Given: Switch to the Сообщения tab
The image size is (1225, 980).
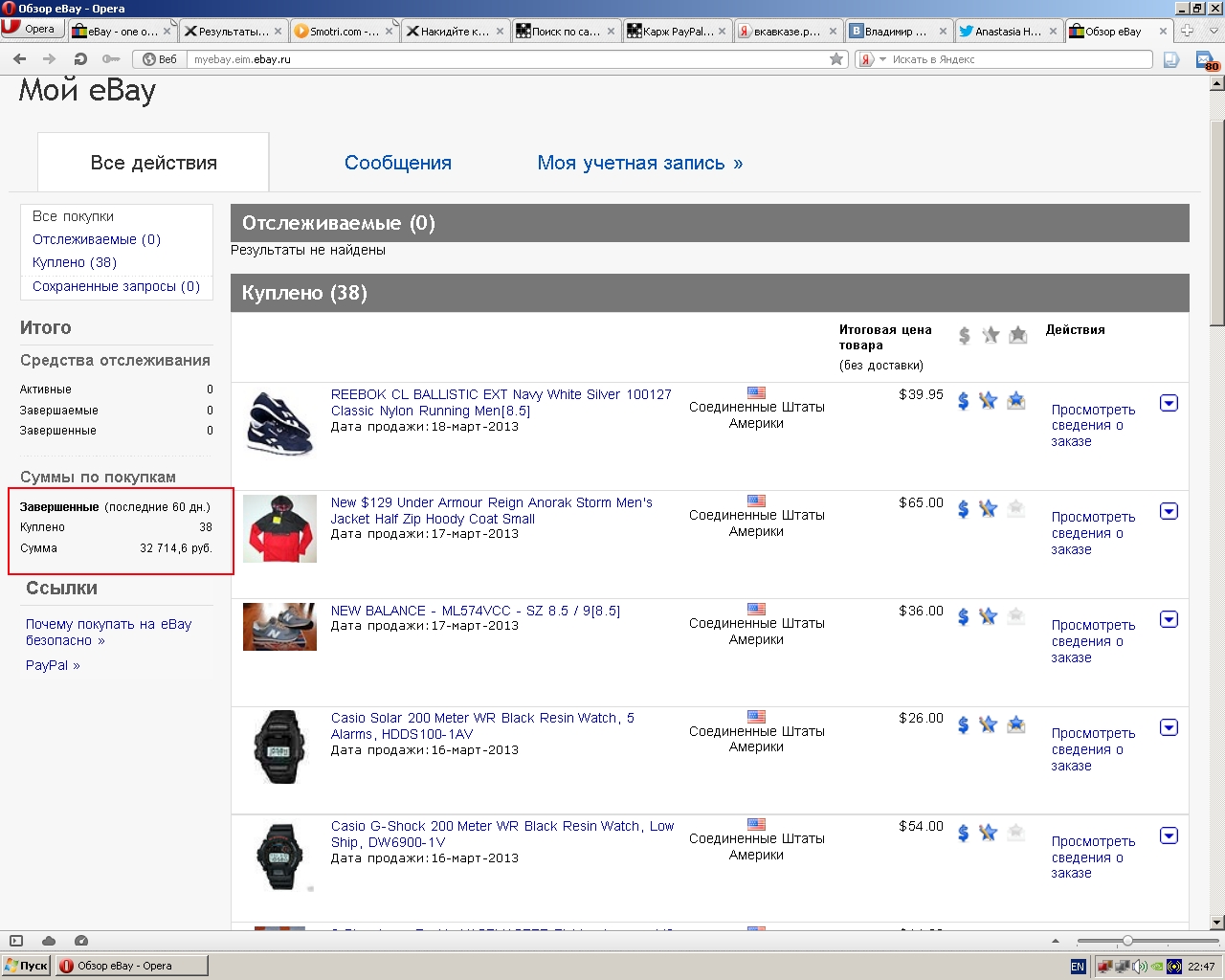Looking at the screenshot, I should pos(397,163).
